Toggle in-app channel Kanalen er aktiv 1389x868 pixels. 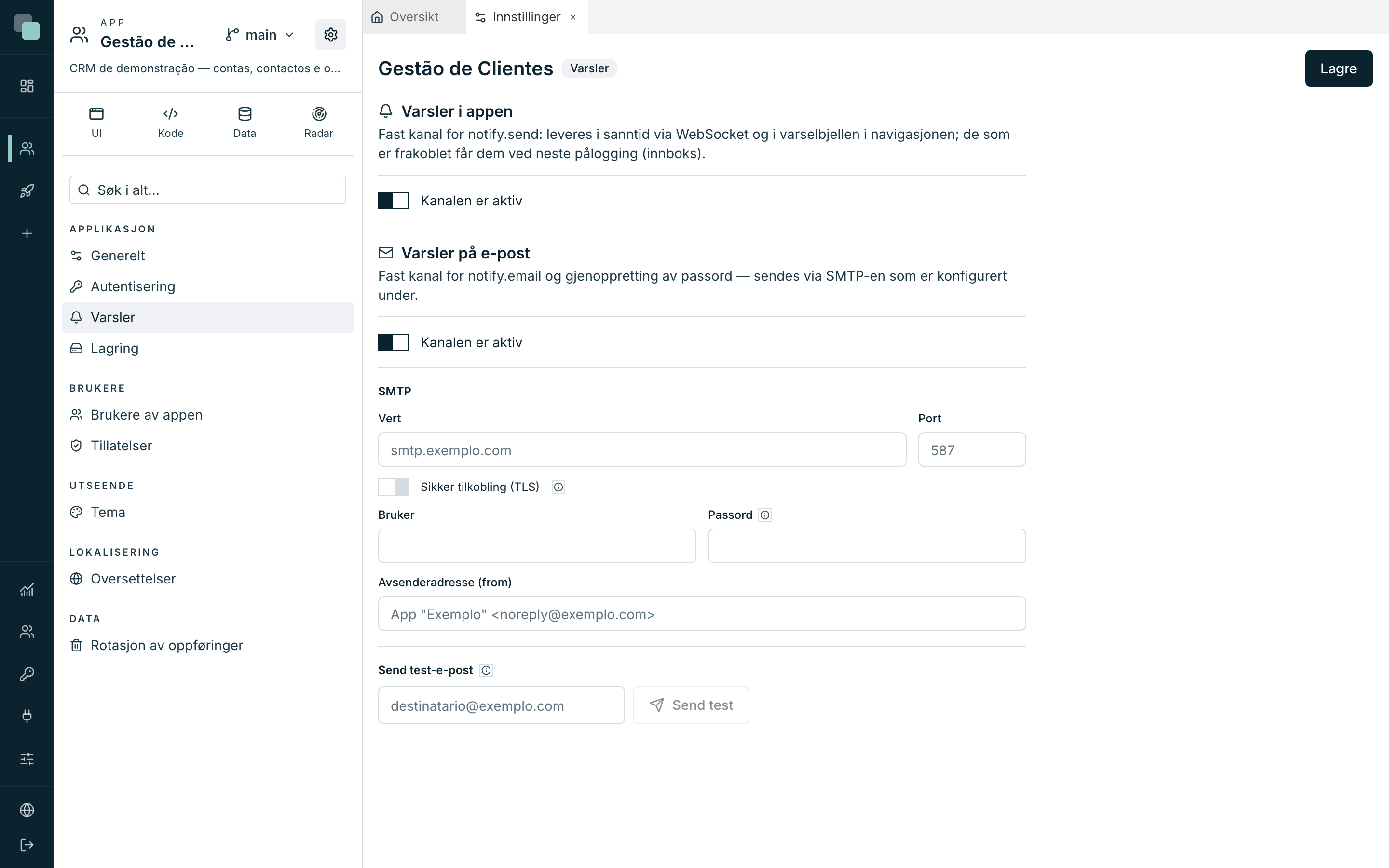394,200
